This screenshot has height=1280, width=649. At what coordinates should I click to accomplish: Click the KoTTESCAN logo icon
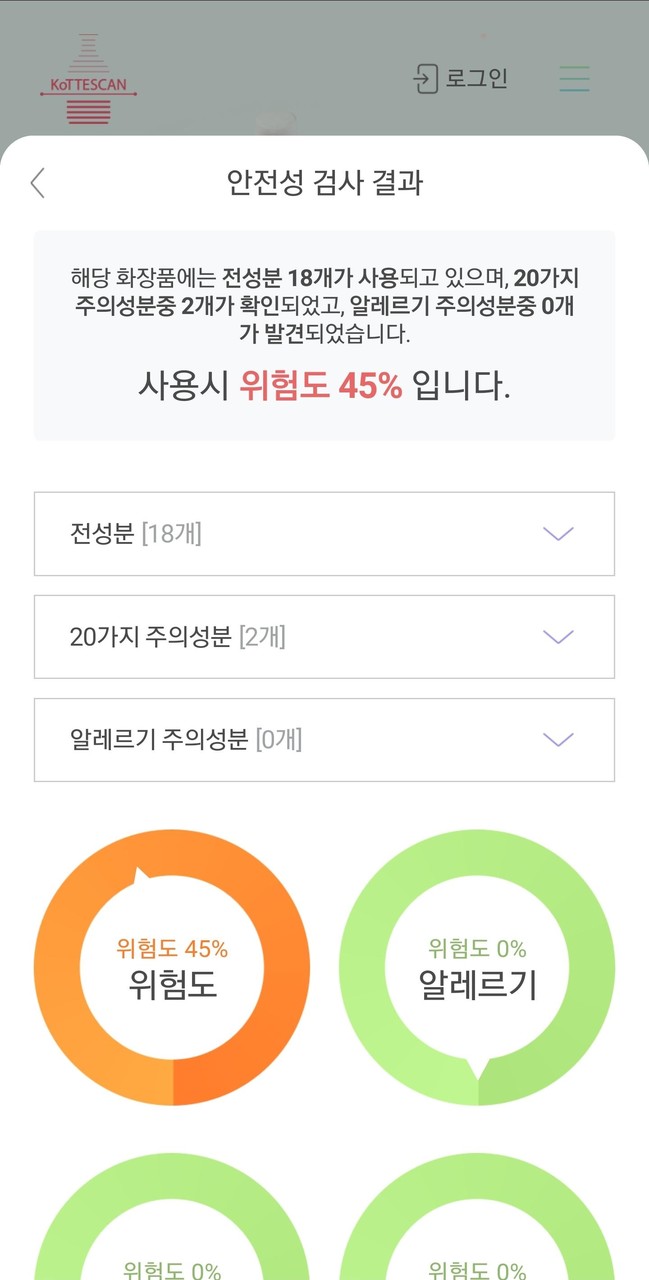coord(90,78)
